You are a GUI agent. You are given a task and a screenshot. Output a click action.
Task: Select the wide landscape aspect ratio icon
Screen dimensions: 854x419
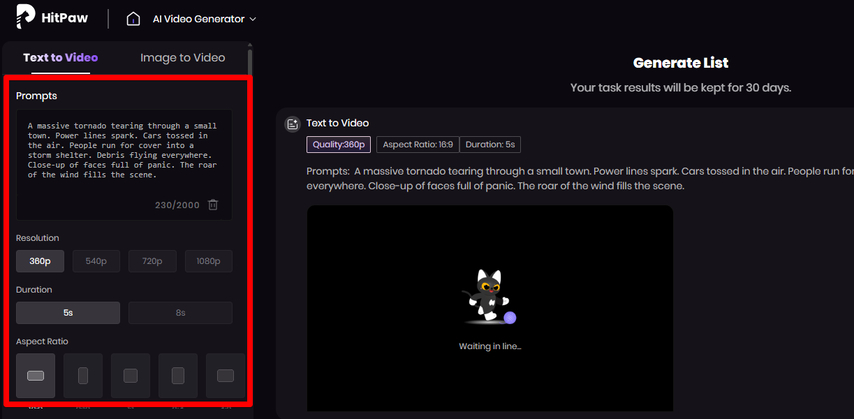coord(35,375)
